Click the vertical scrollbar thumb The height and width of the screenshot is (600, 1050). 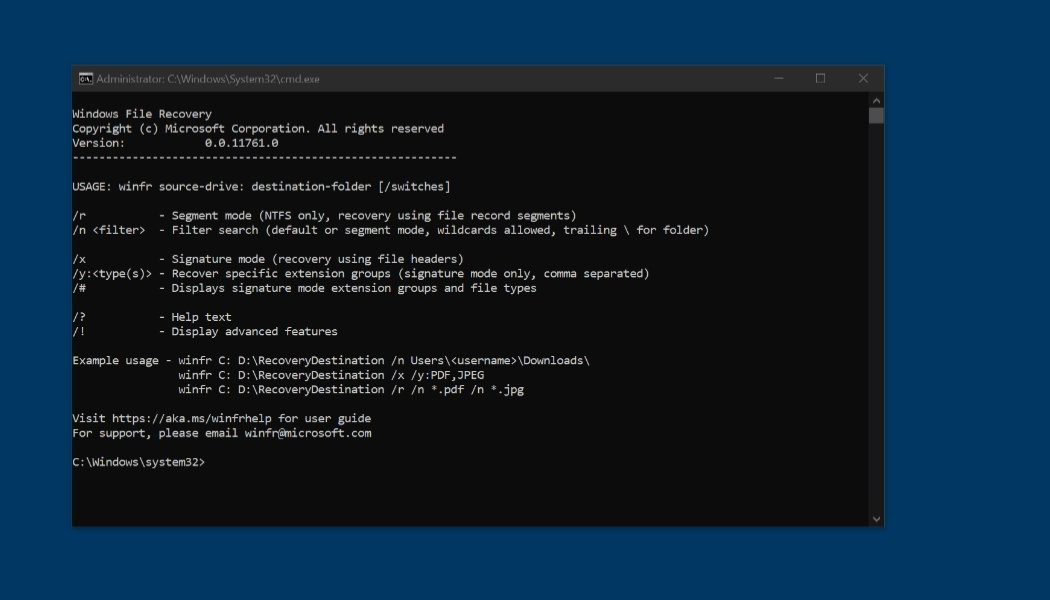coord(876,115)
